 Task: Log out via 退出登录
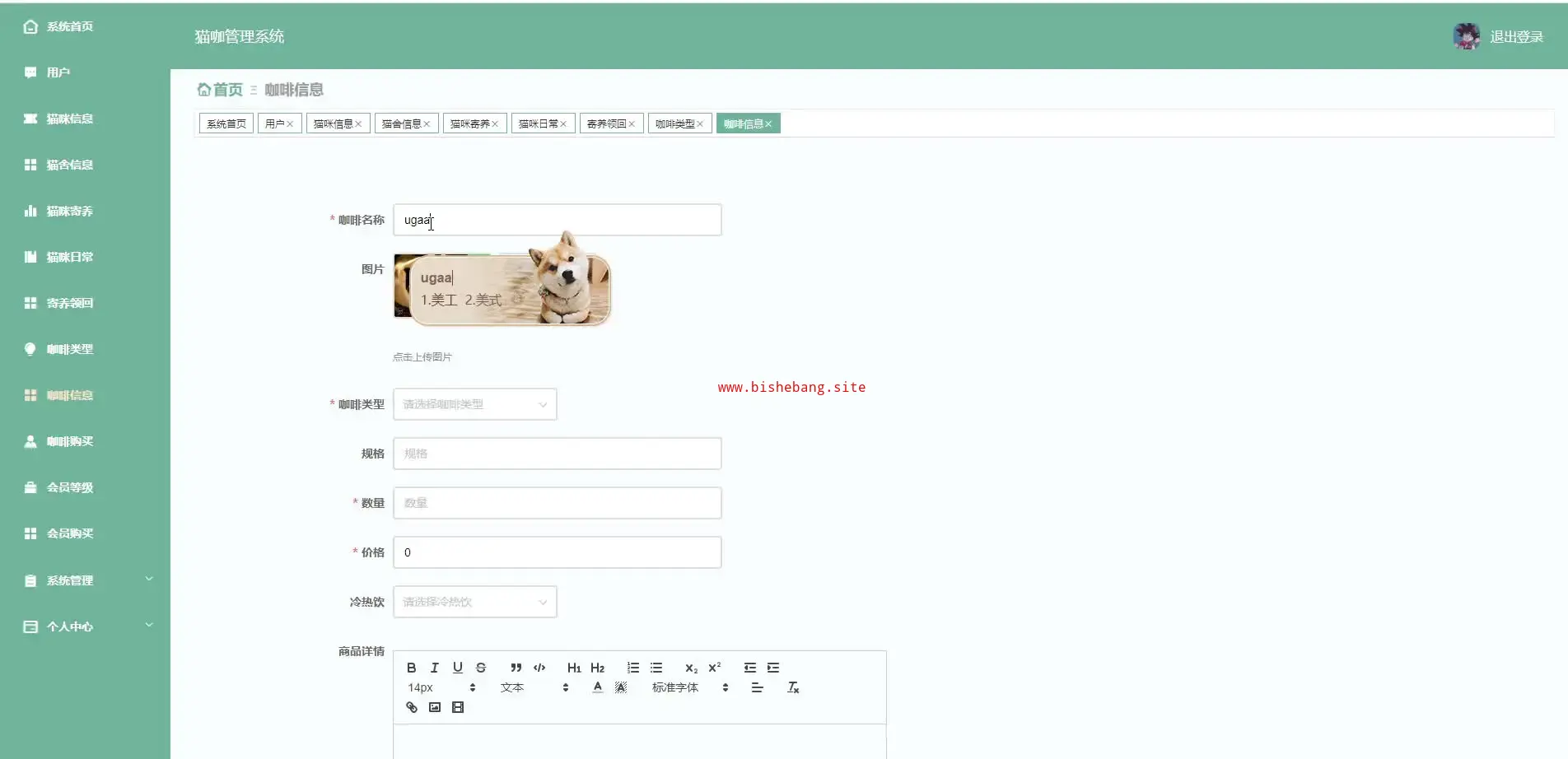(x=1516, y=37)
